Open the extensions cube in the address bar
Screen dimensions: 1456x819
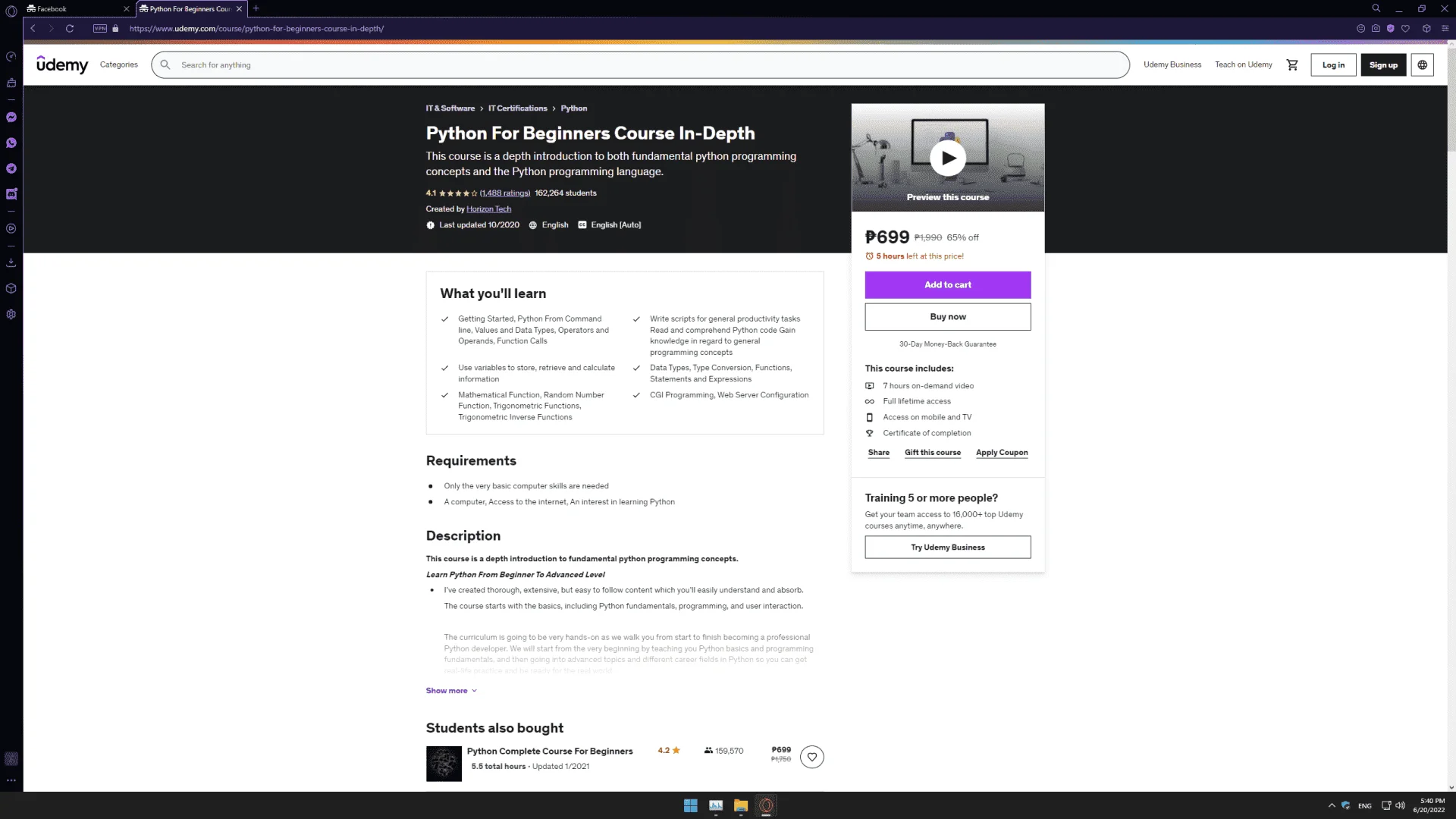pos(1426,29)
